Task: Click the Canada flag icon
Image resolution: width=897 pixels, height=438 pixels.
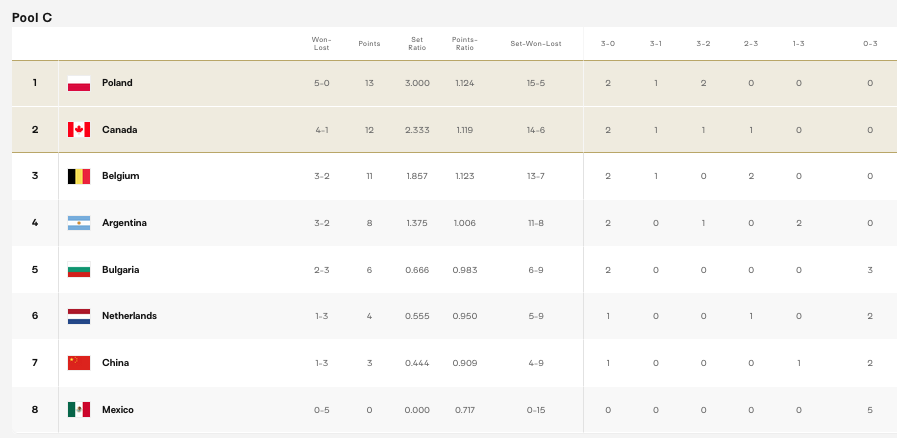Action: tap(79, 130)
